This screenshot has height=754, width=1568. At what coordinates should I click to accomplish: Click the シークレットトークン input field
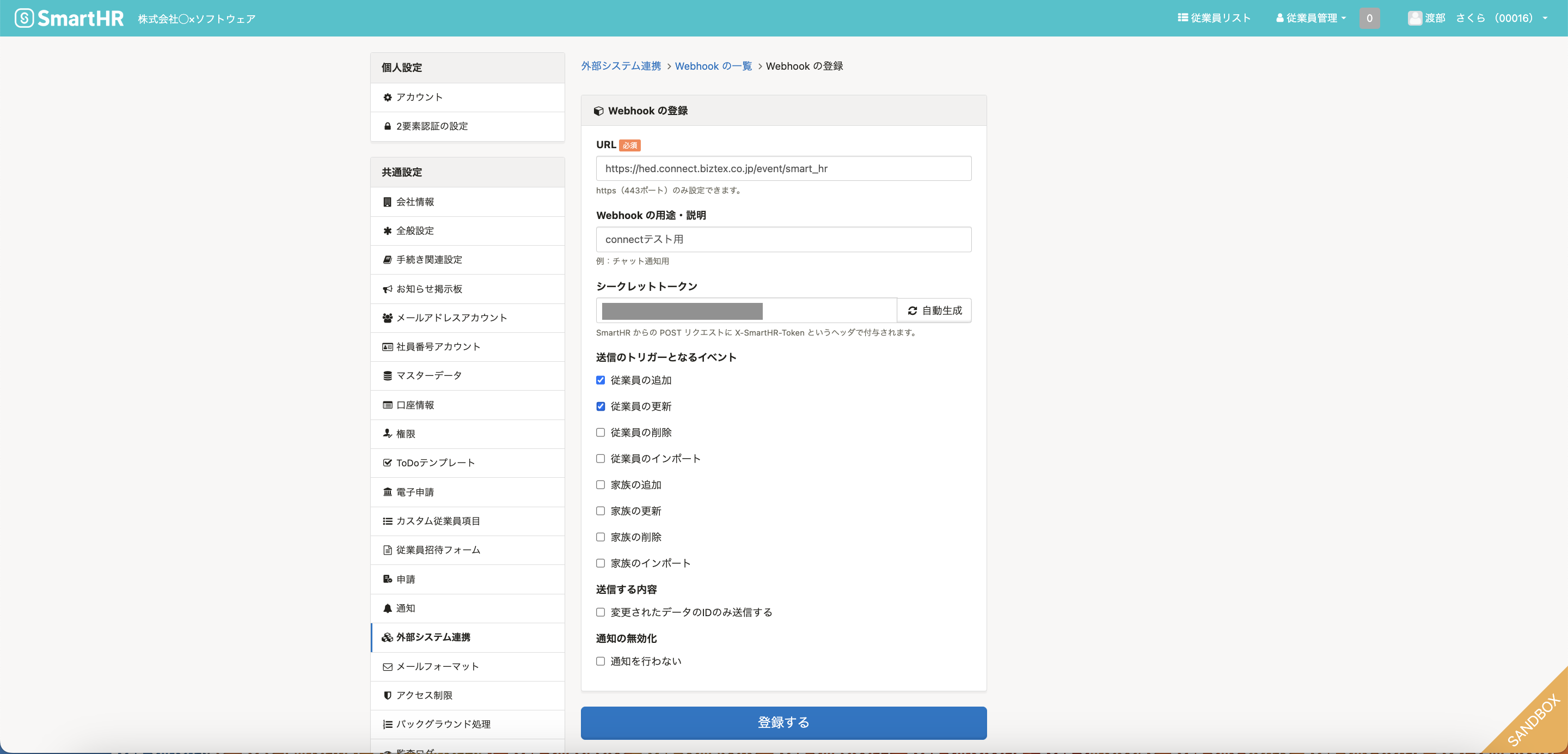pos(746,311)
